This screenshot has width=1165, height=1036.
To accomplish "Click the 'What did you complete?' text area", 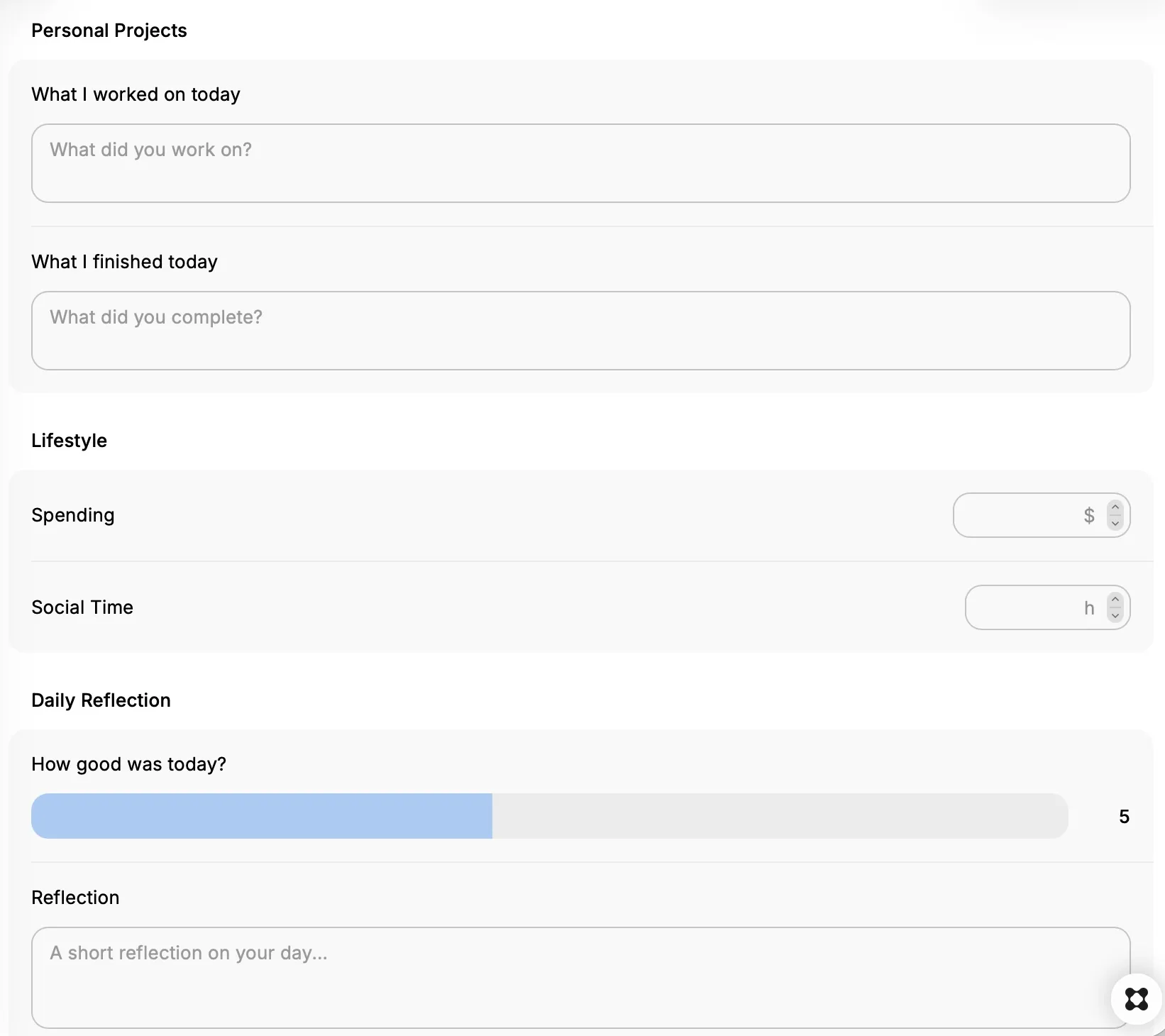I will tap(580, 331).
